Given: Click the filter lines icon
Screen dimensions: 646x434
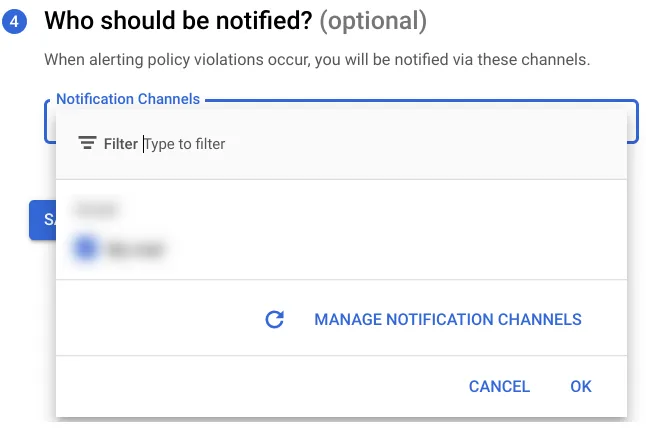Looking at the screenshot, I should click(87, 143).
